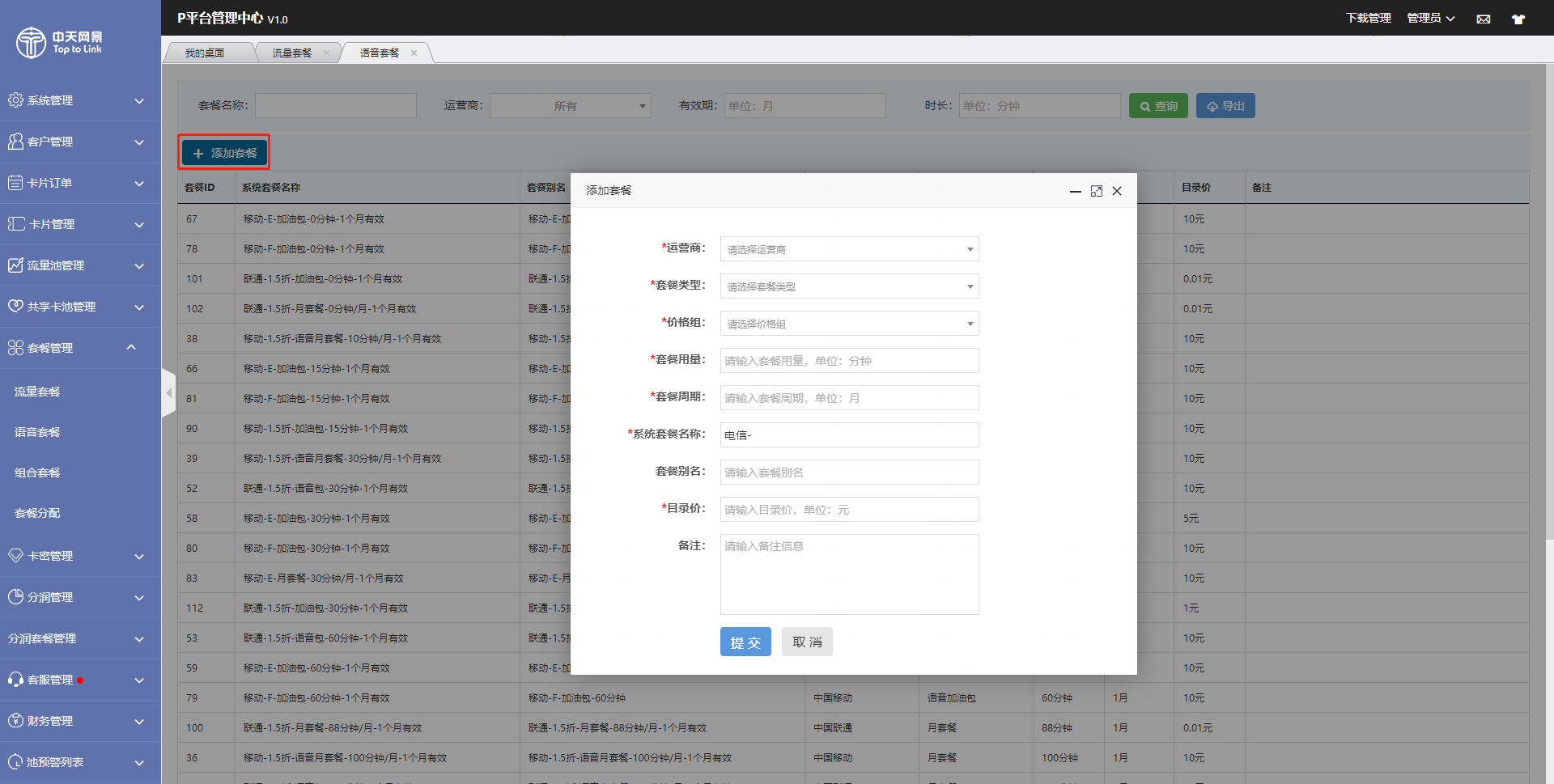Click the 系统套餐名称 field containing 电信-
Image resolution: width=1554 pixels, height=784 pixels.
(849, 435)
